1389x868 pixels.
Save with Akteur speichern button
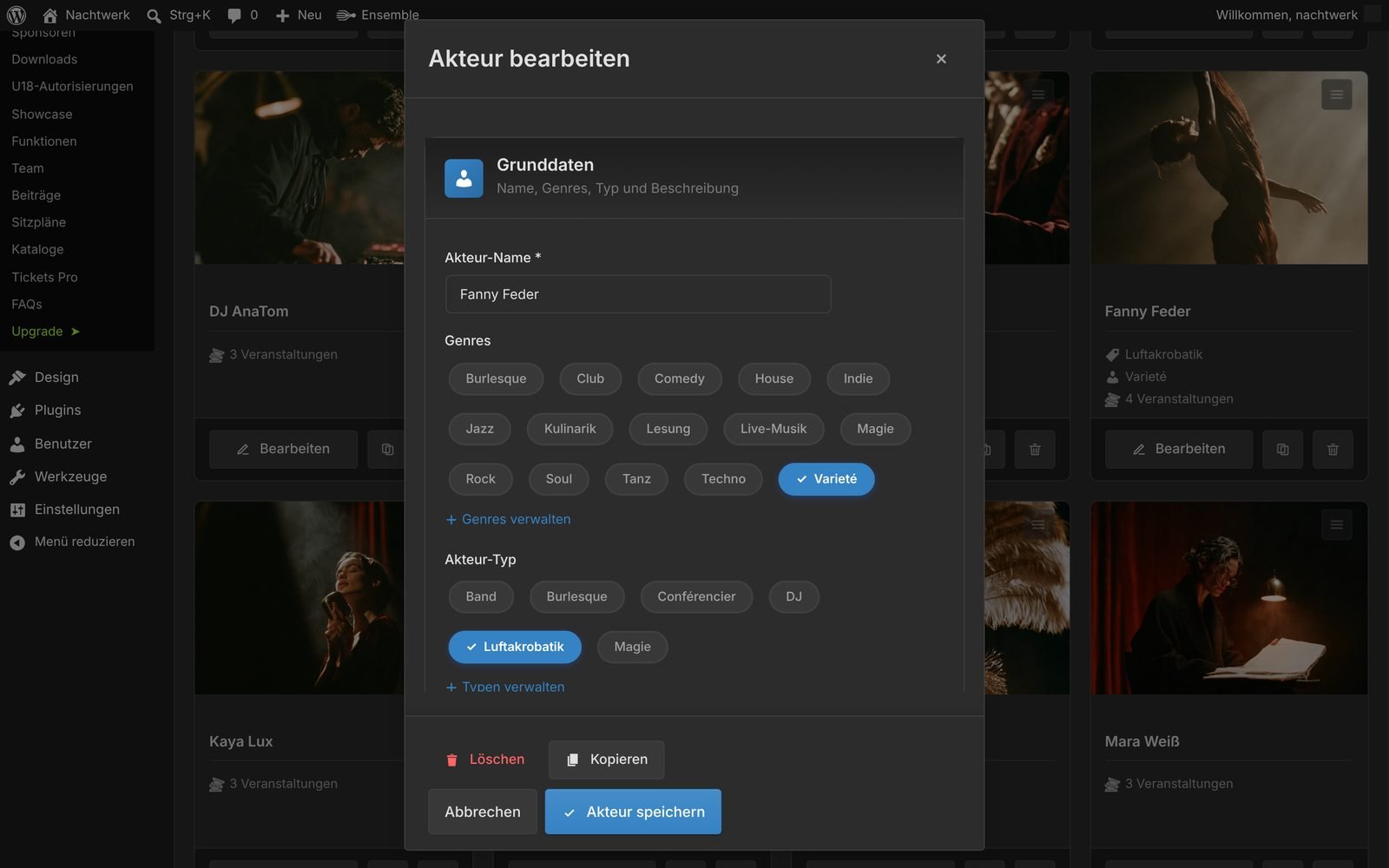(x=633, y=812)
